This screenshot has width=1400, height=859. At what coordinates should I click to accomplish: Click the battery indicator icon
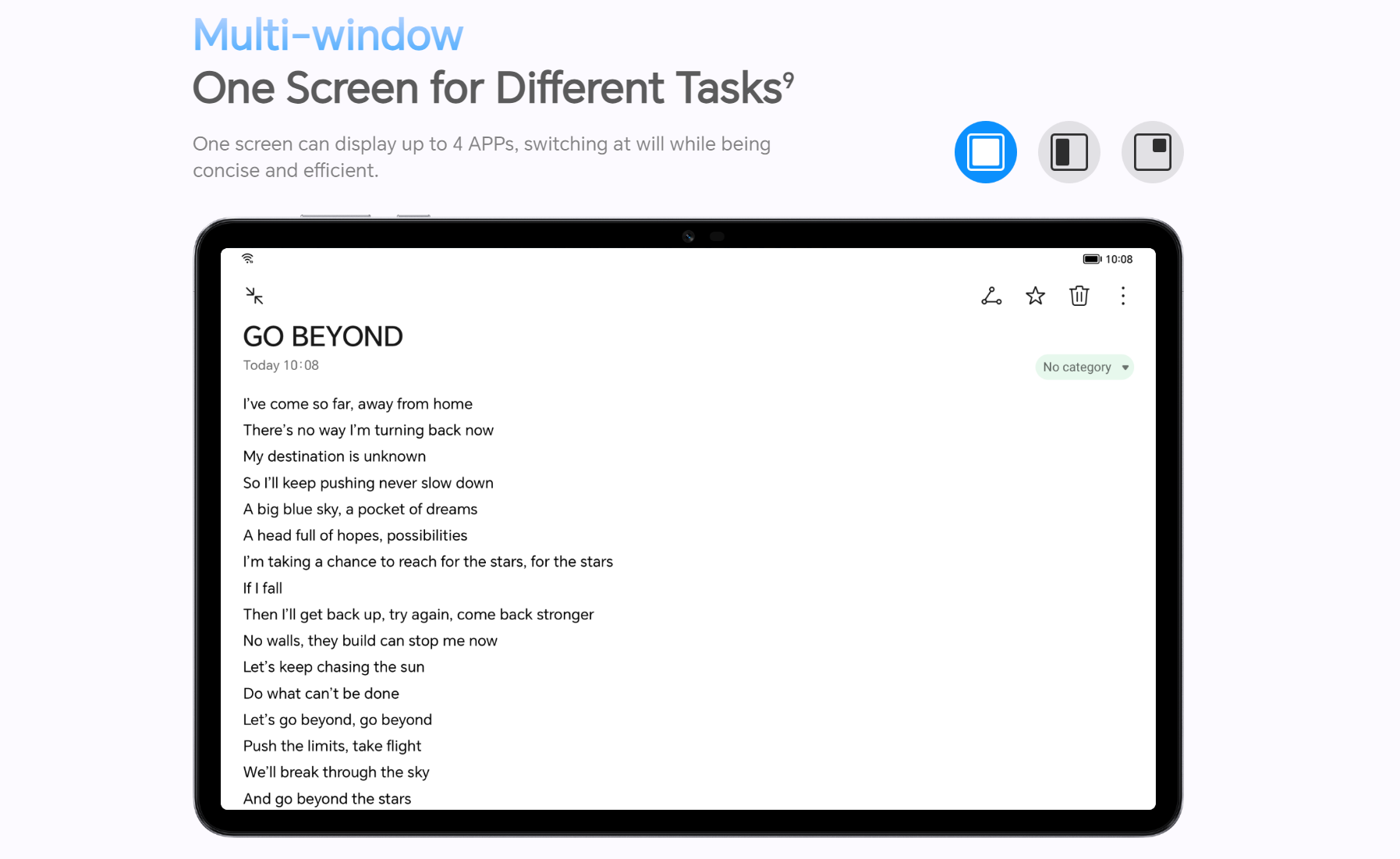pos(1091,259)
